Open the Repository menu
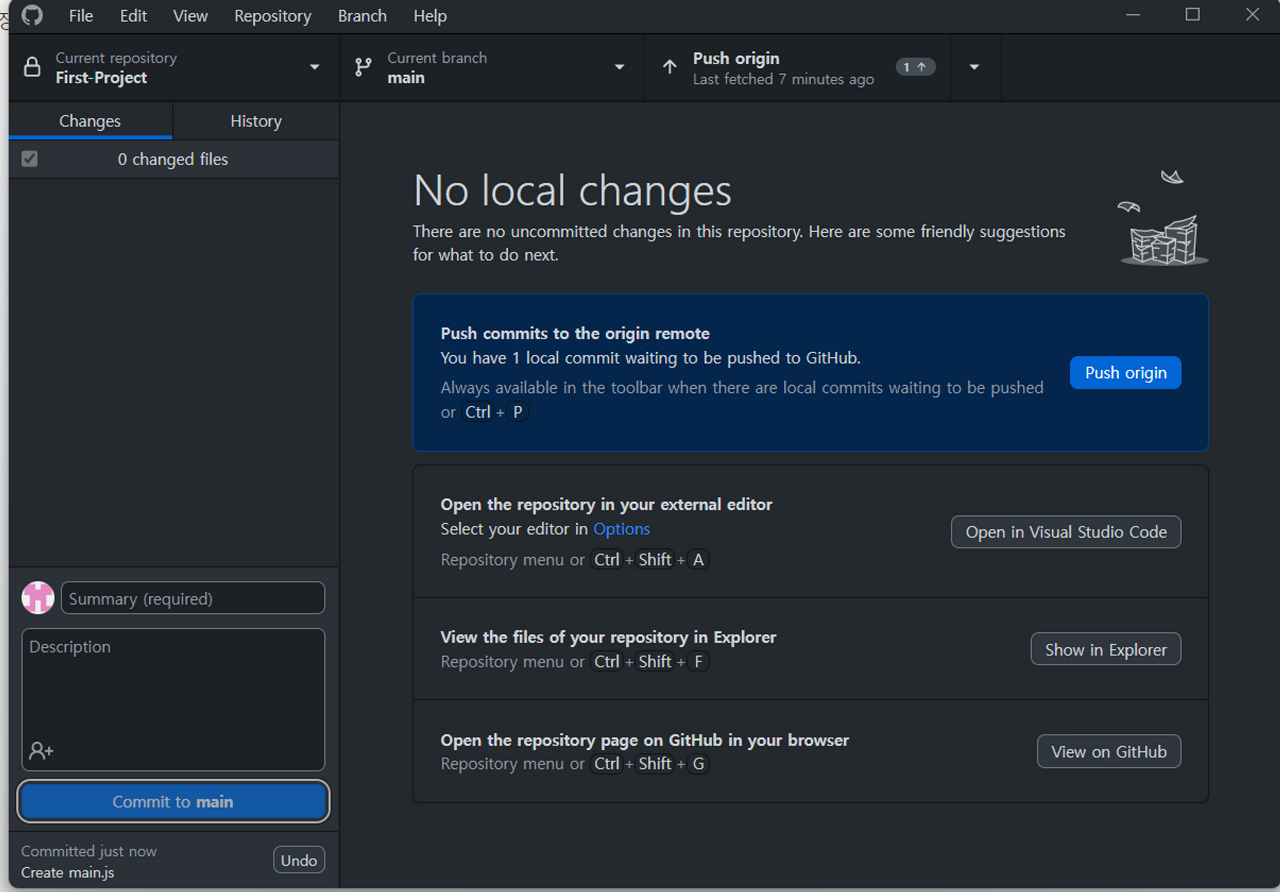1280x892 pixels. click(272, 16)
